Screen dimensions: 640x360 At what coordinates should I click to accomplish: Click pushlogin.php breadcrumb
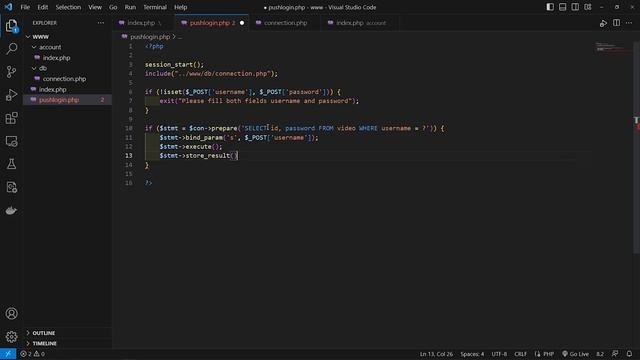[150, 37]
